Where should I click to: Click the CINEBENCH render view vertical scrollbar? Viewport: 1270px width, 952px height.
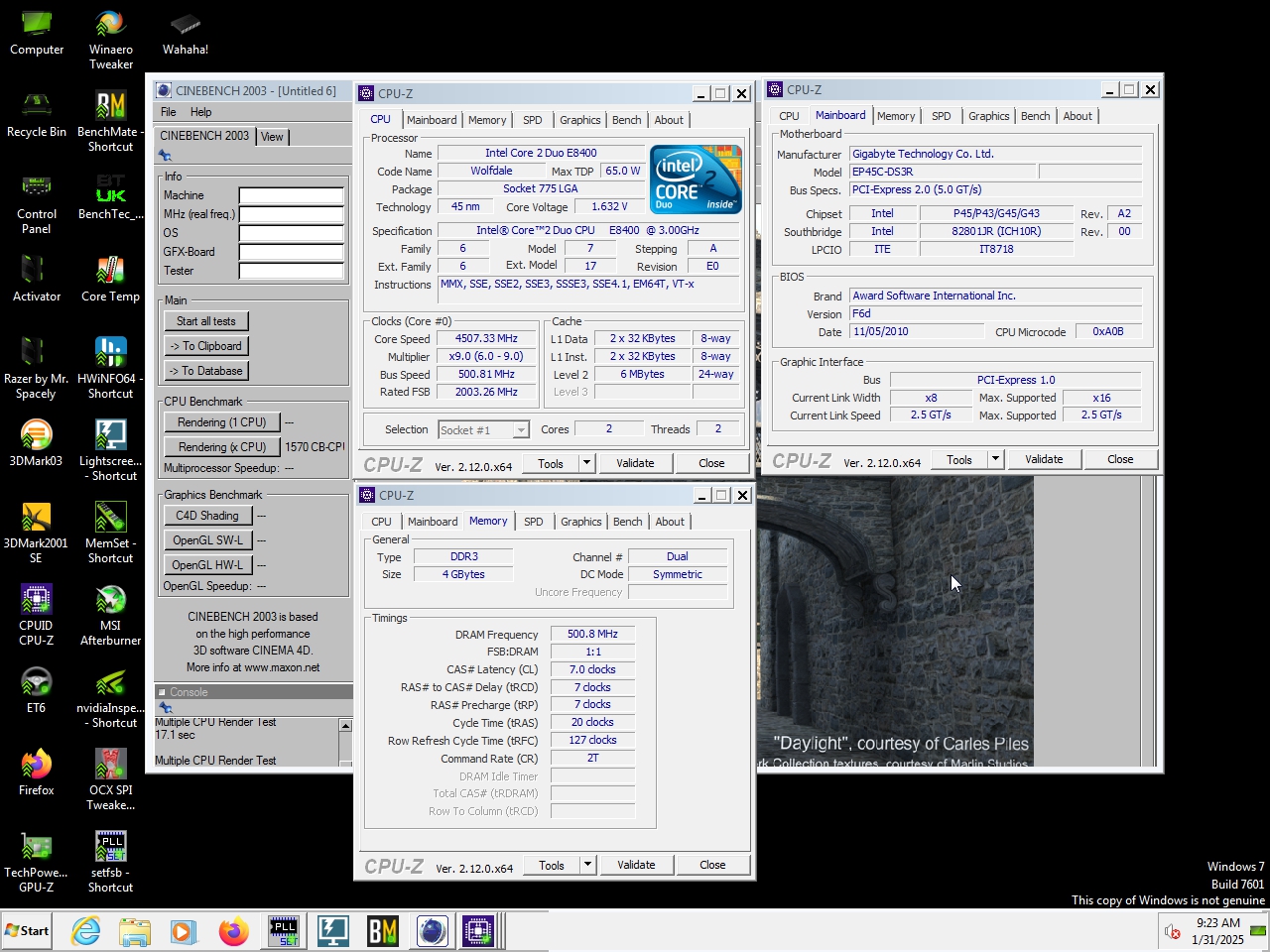tap(1148, 621)
